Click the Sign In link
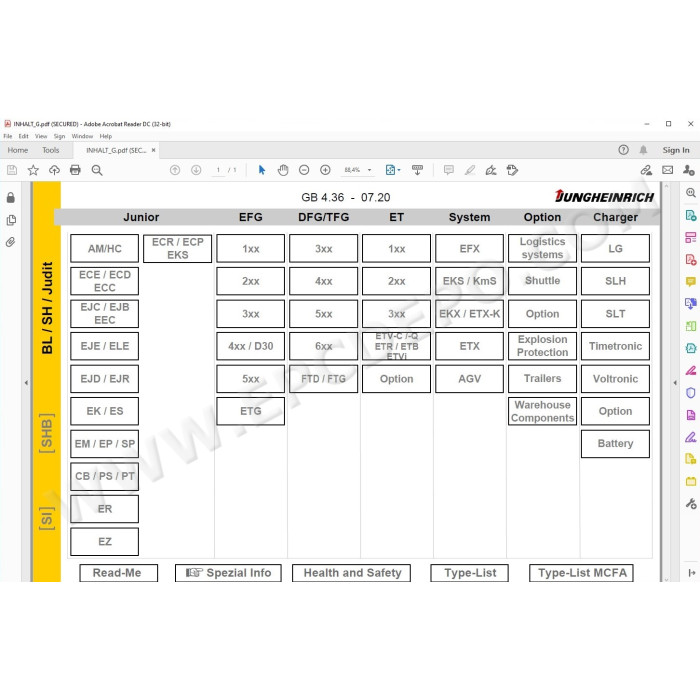The image size is (700, 700). 676,150
